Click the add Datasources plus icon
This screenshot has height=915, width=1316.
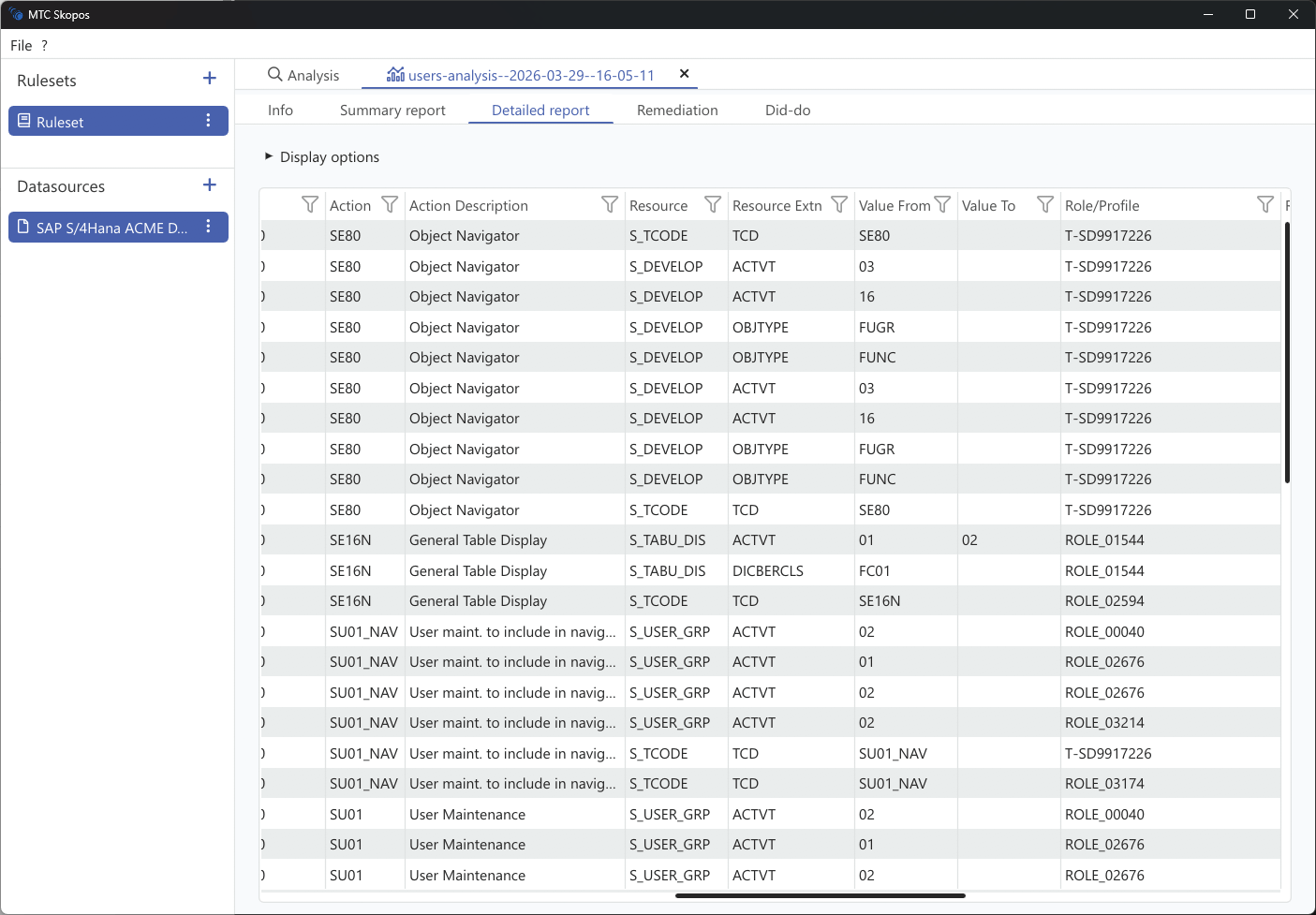pyautogui.click(x=209, y=185)
